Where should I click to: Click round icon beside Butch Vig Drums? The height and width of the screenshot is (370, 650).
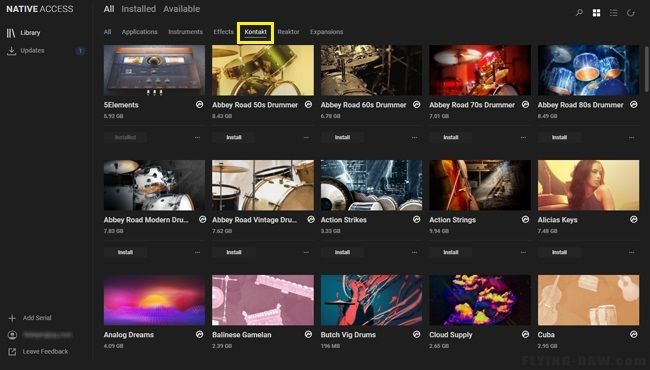pyautogui.click(x=417, y=334)
